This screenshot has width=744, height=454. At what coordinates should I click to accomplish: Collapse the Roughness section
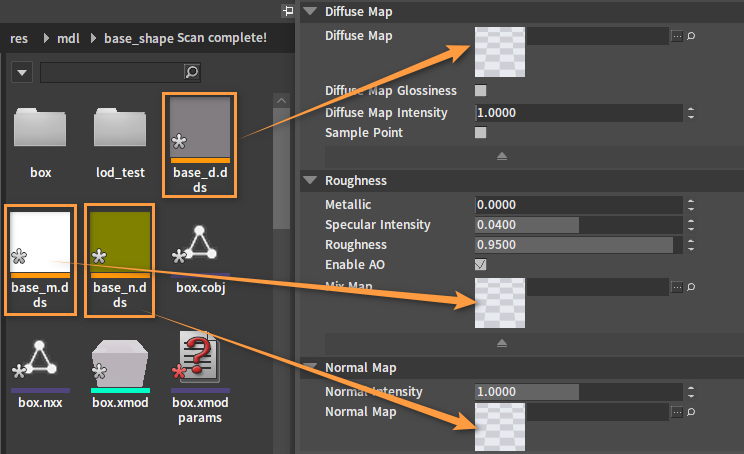tap(310, 181)
